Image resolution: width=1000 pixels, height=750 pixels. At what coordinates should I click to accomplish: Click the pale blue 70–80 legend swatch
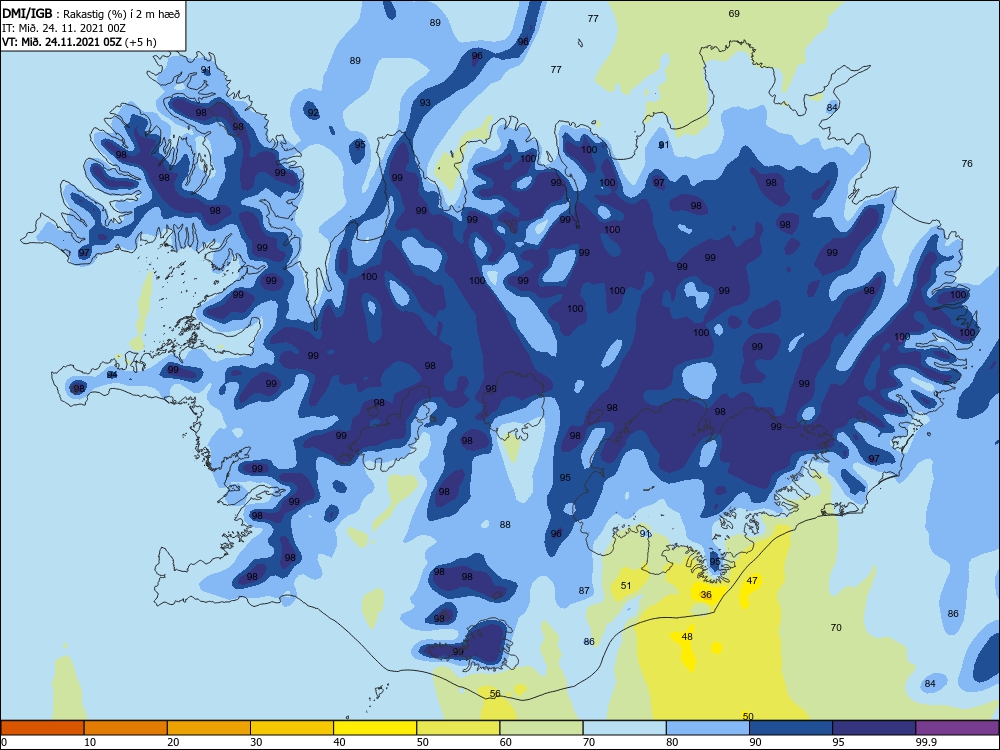[x=624, y=728]
